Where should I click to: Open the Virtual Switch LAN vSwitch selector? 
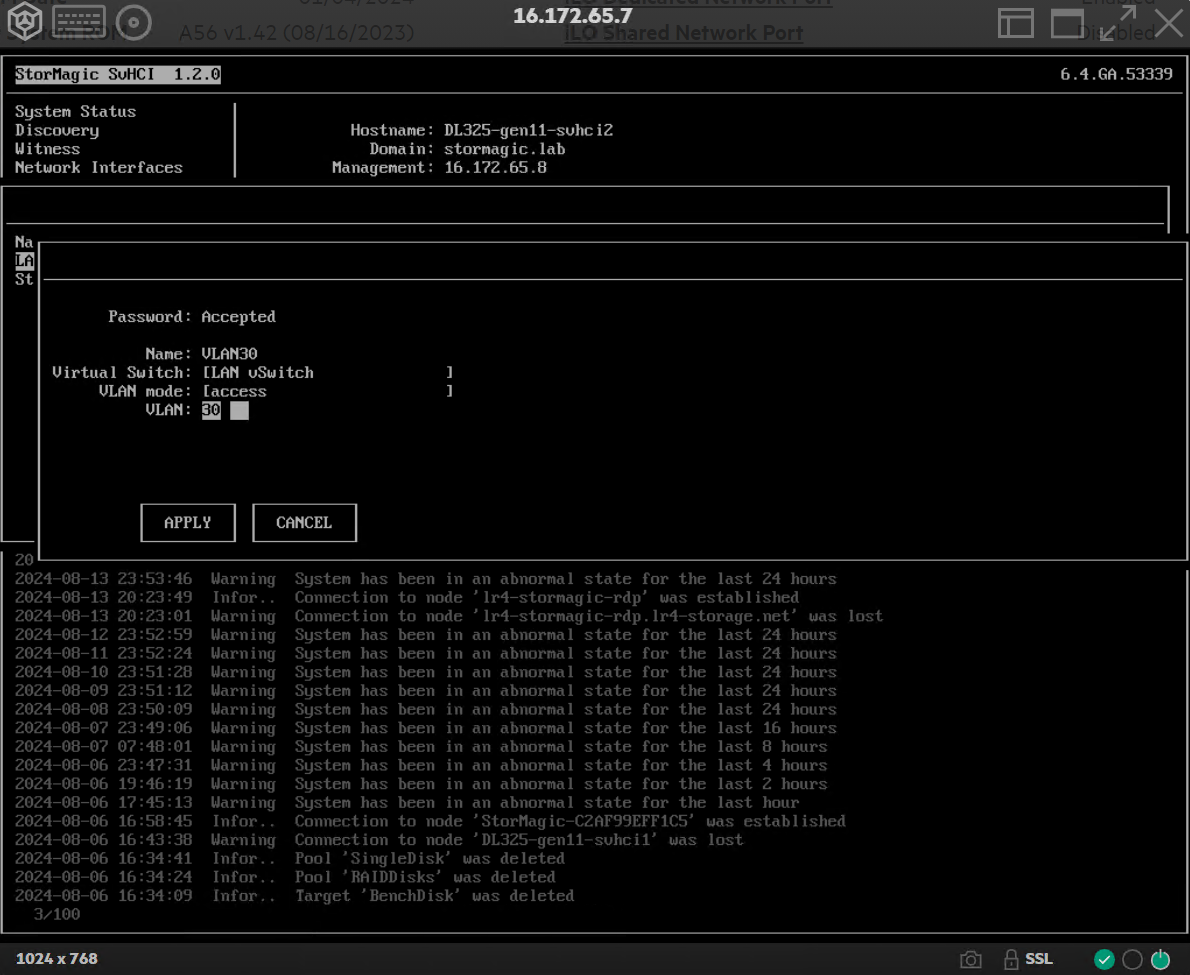coord(328,373)
